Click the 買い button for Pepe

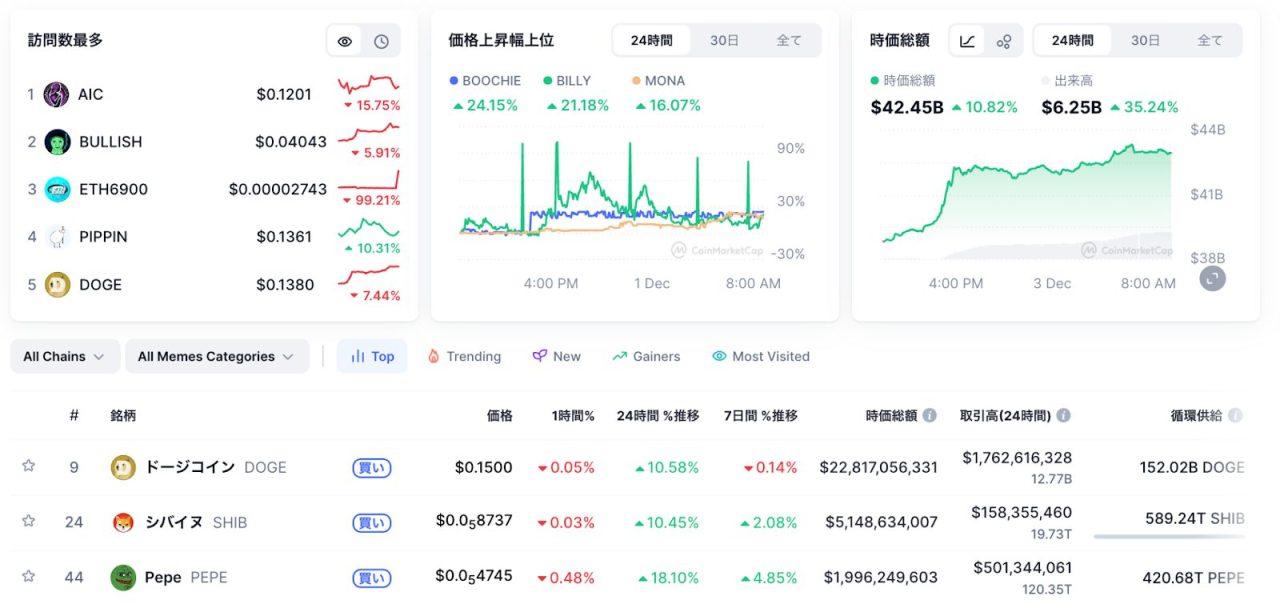pos(371,577)
